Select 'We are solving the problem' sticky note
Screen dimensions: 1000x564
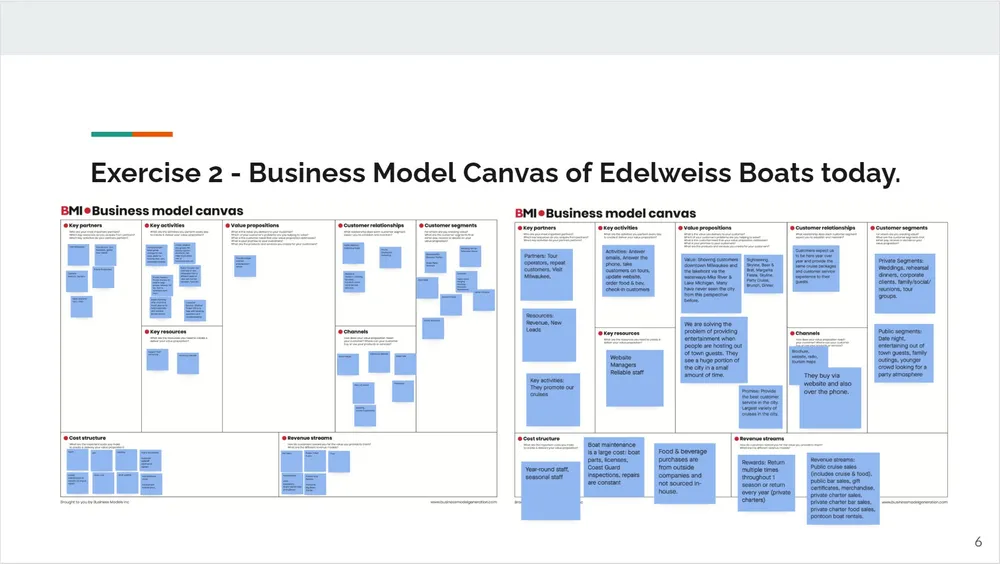click(x=714, y=350)
